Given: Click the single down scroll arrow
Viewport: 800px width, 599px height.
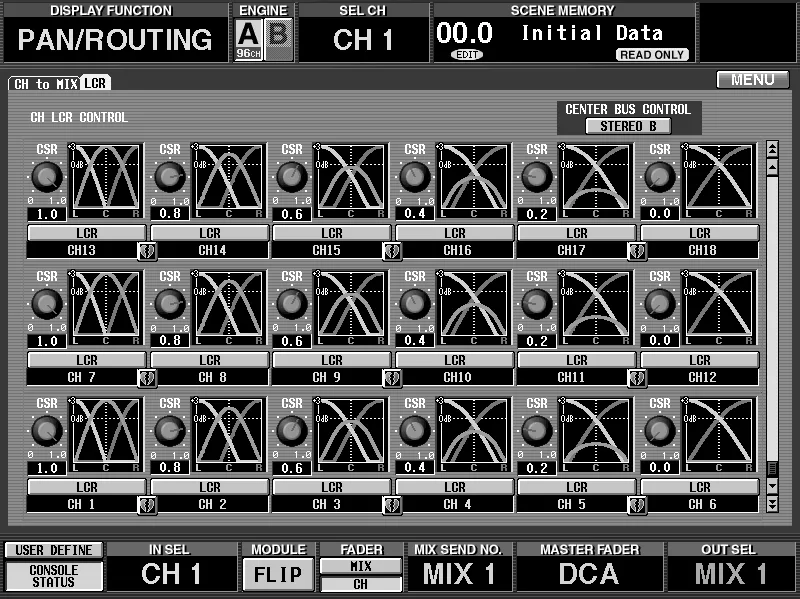Looking at the screenshot, I should coord(772,486).
